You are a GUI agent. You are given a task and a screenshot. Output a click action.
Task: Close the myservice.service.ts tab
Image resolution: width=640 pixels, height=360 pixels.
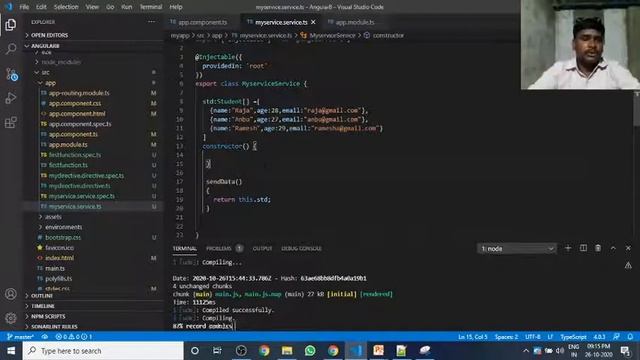pos(313,22)
